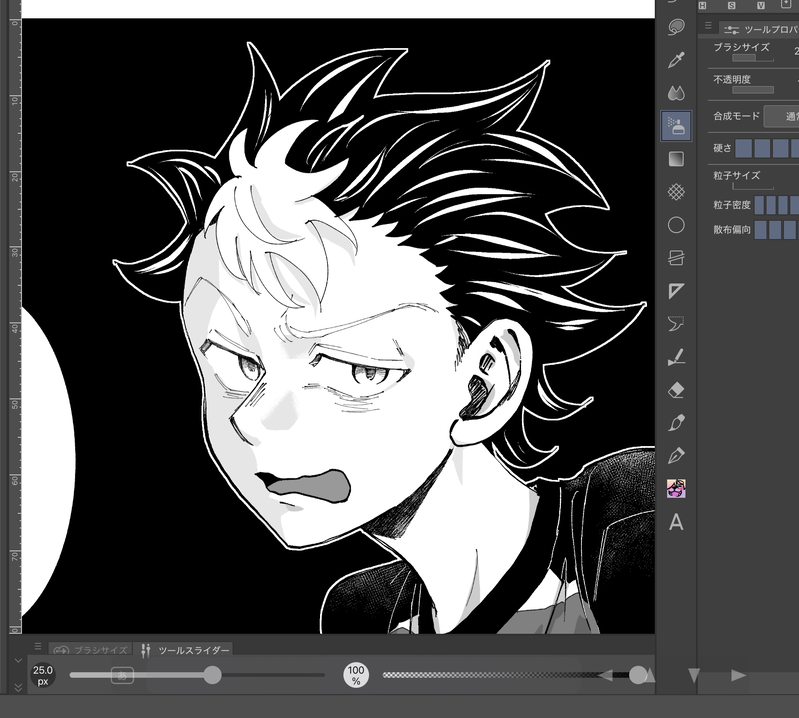Select the fountain pen nib tool
Viewport: 799px width, 718px height.
pos(676,456)
